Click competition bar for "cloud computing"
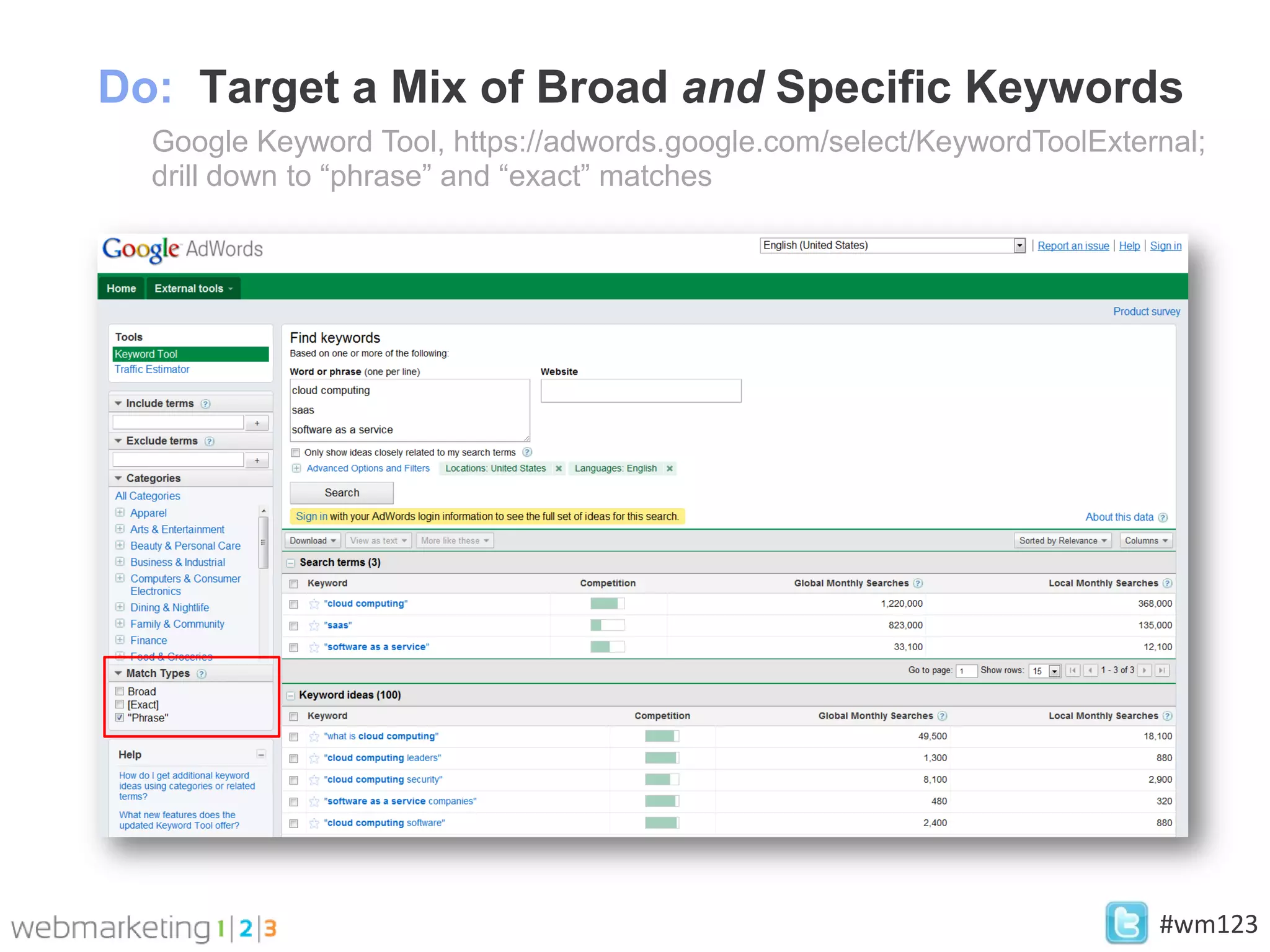The height and width of the screenshot is (952, 1270). point(607,604)
